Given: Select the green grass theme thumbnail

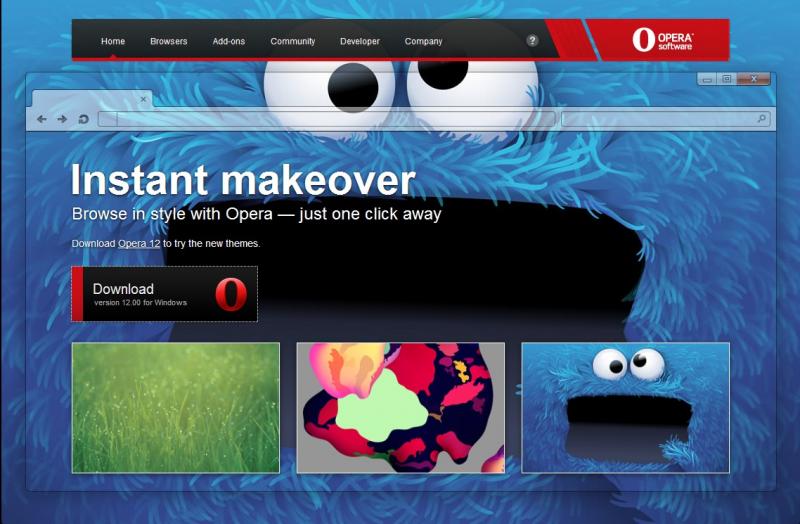Looking at the screenshot, I should coord(176,408).
